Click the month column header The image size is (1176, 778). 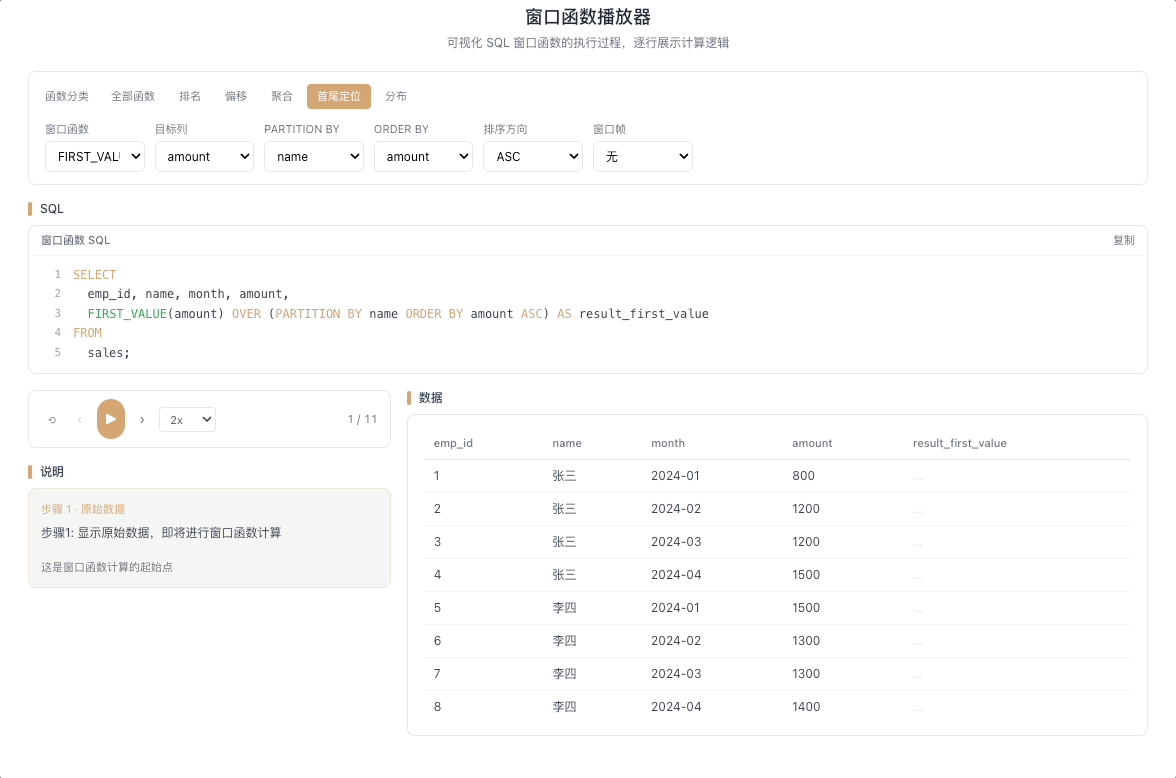click(668, 443)
